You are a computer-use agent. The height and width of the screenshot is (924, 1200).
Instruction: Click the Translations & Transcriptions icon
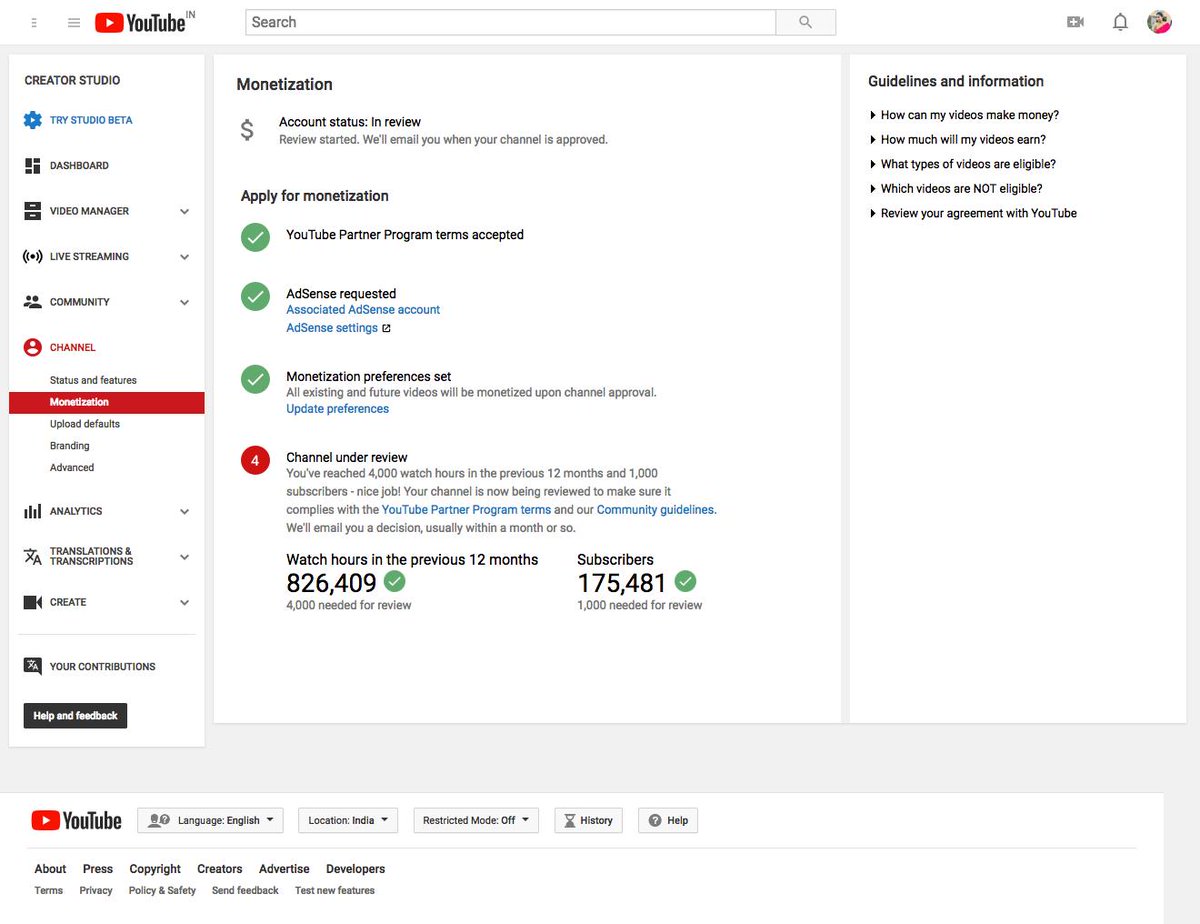pos(33,557)
